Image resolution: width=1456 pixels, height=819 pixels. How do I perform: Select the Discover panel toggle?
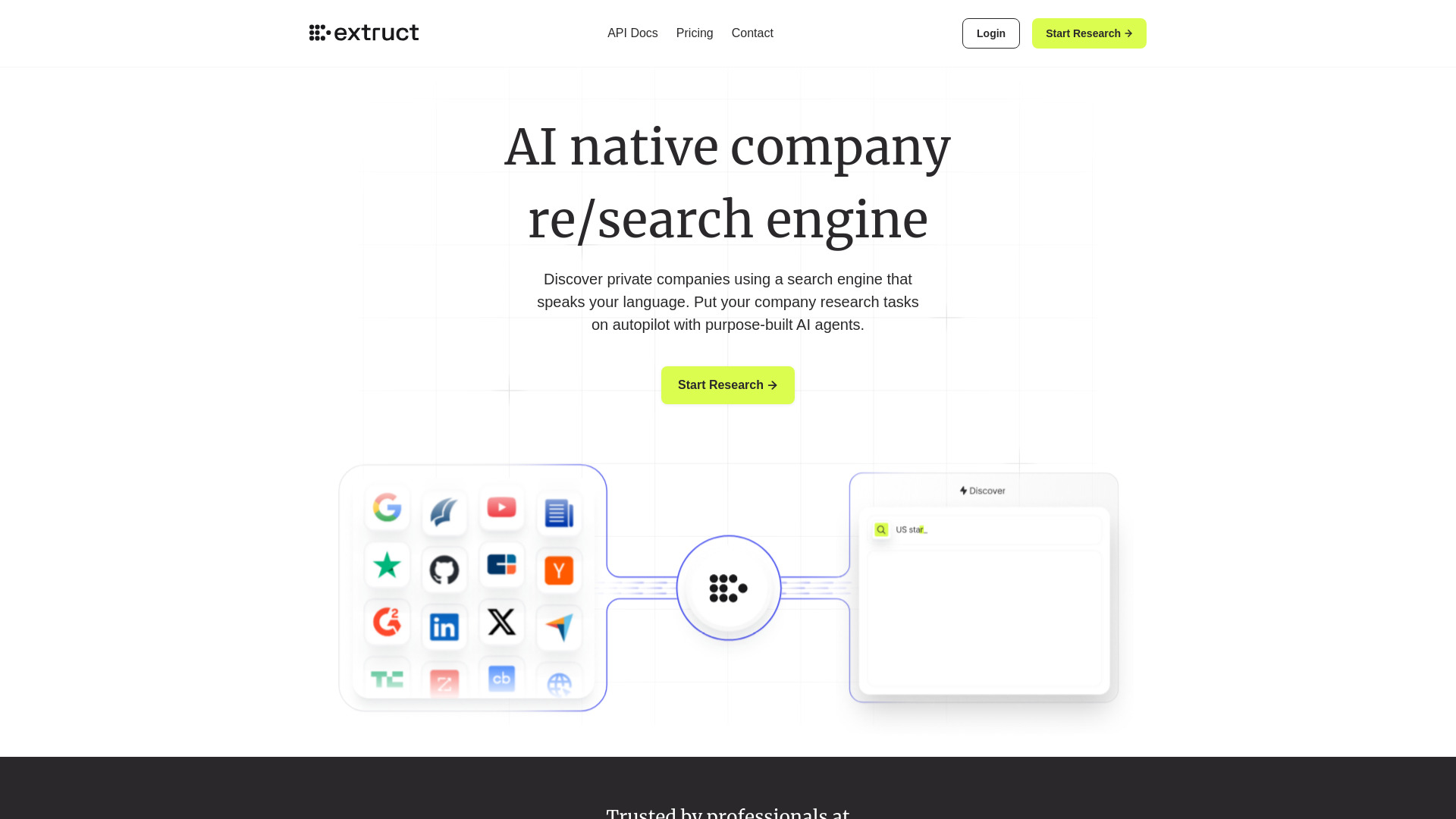click(983, 490)
